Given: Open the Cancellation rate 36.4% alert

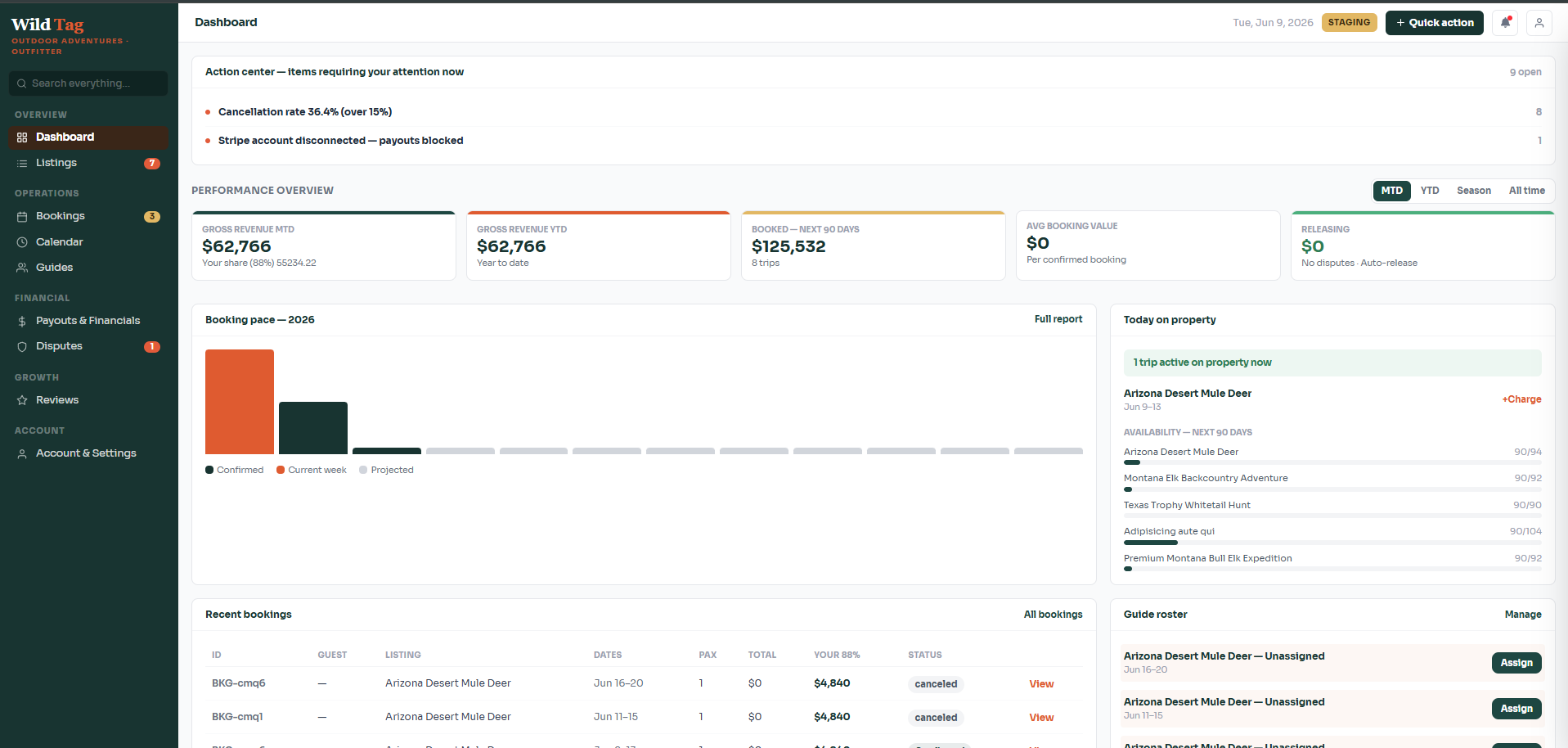Looking at the screenshot, I should [x=873, y=112].
